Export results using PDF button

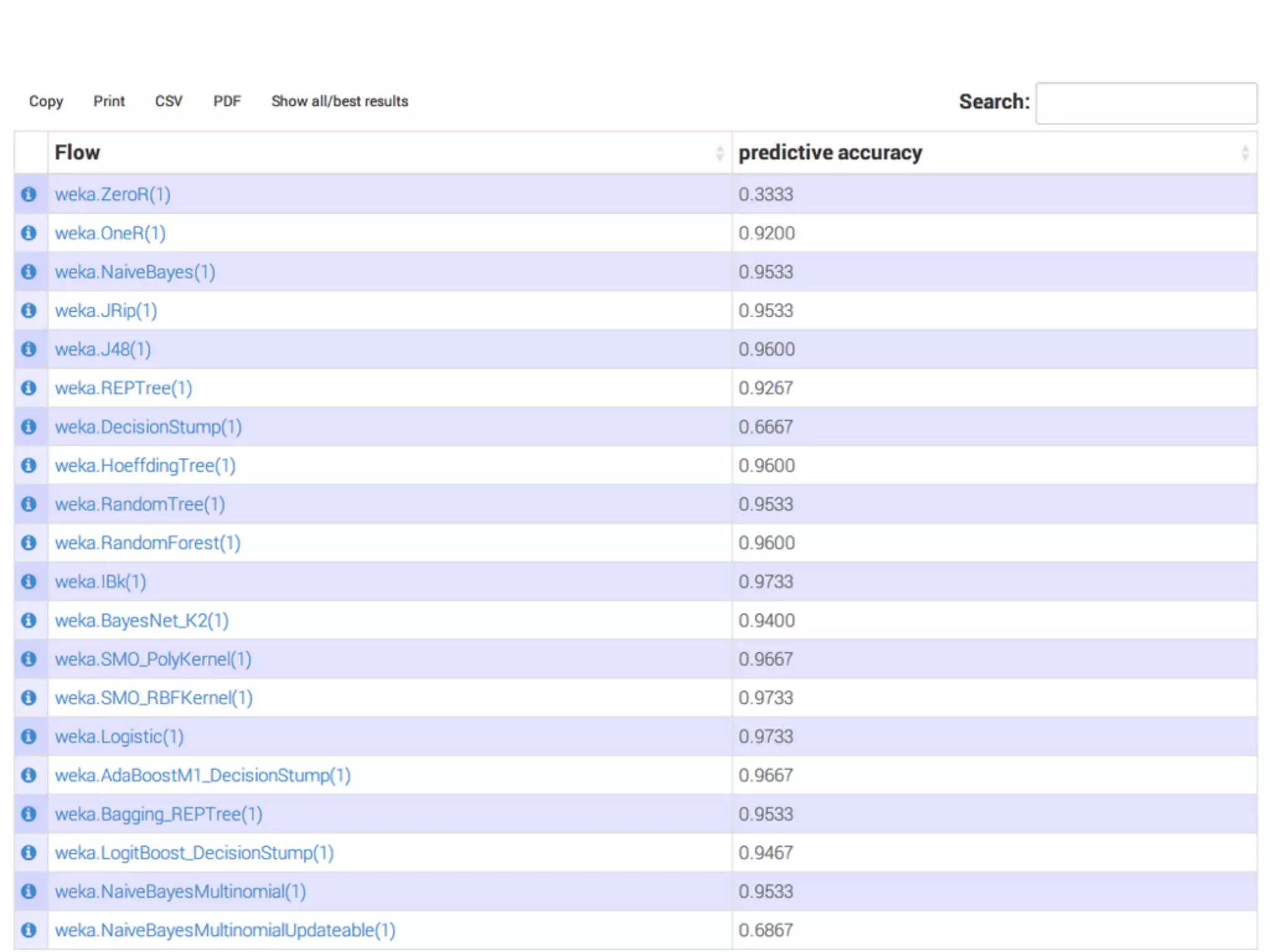point(227,101)
